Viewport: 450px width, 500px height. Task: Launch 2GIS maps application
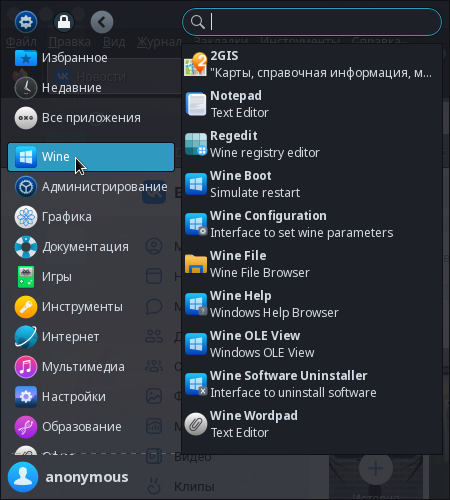pyautogui.click(x=312, y=64)
